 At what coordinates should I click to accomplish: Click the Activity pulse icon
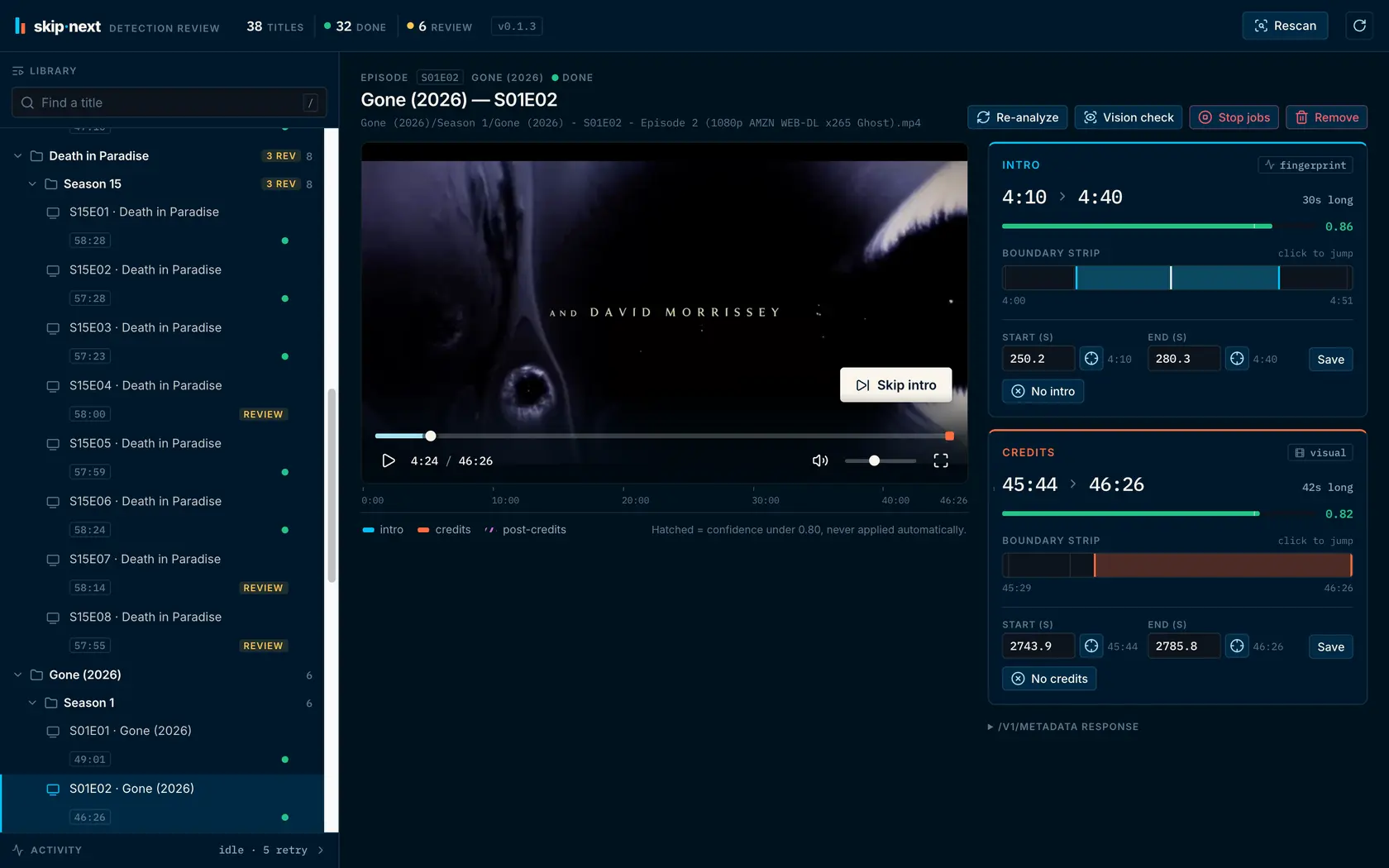18,851
